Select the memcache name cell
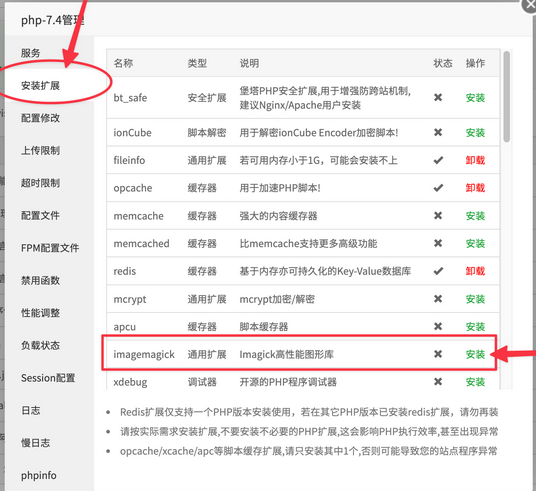This screenshot has height=491, width=536. 138,216
